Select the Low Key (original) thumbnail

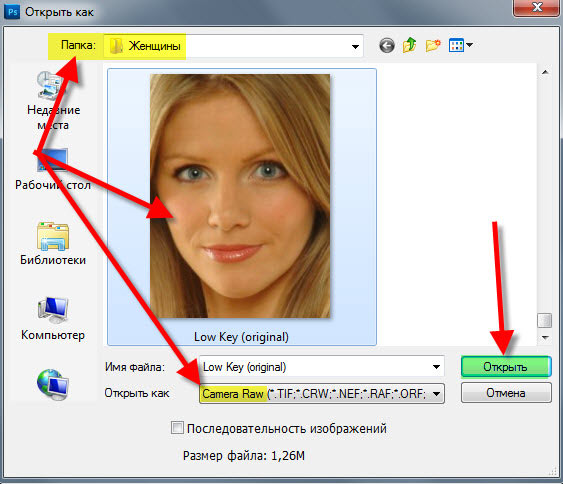(242, 207)
